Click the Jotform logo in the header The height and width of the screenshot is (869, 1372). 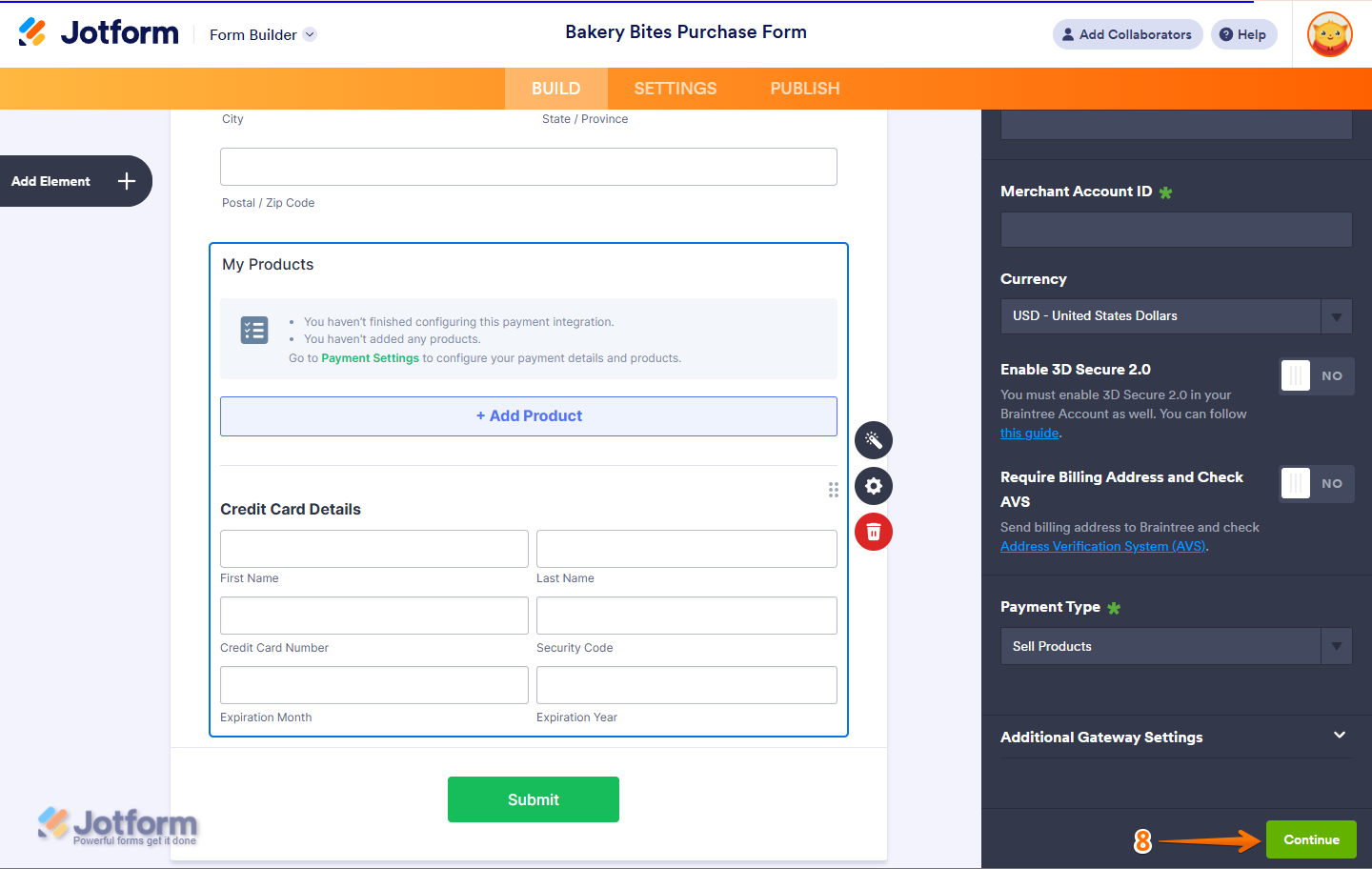[x=98, y=32]
